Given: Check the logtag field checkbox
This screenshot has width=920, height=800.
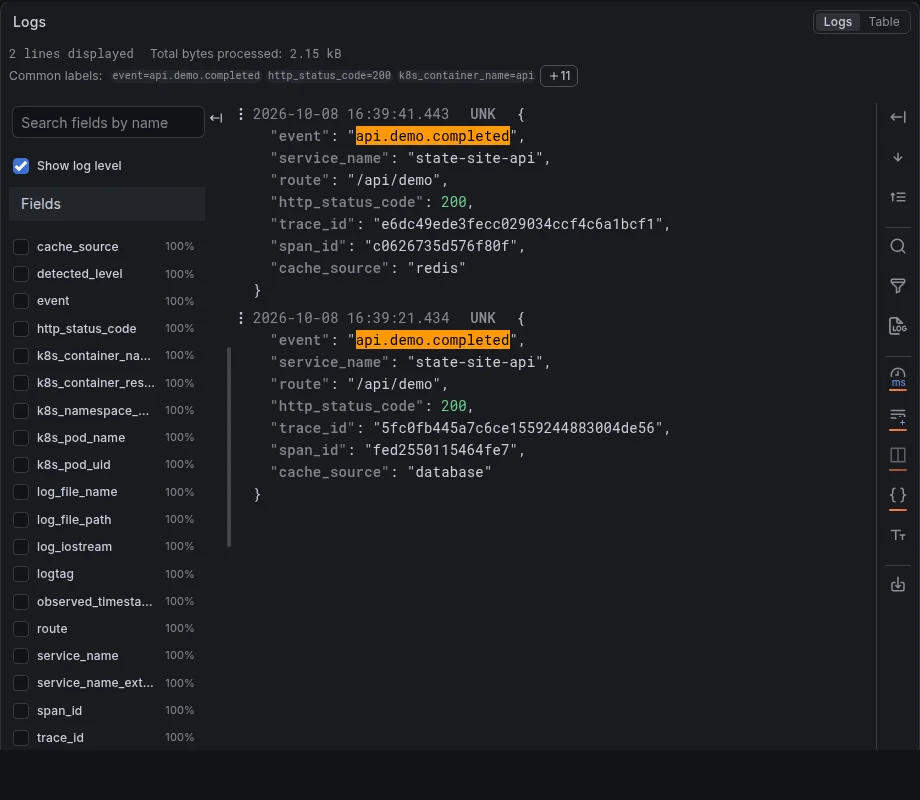Looking at the screenshot, I should tap(21, 574).
